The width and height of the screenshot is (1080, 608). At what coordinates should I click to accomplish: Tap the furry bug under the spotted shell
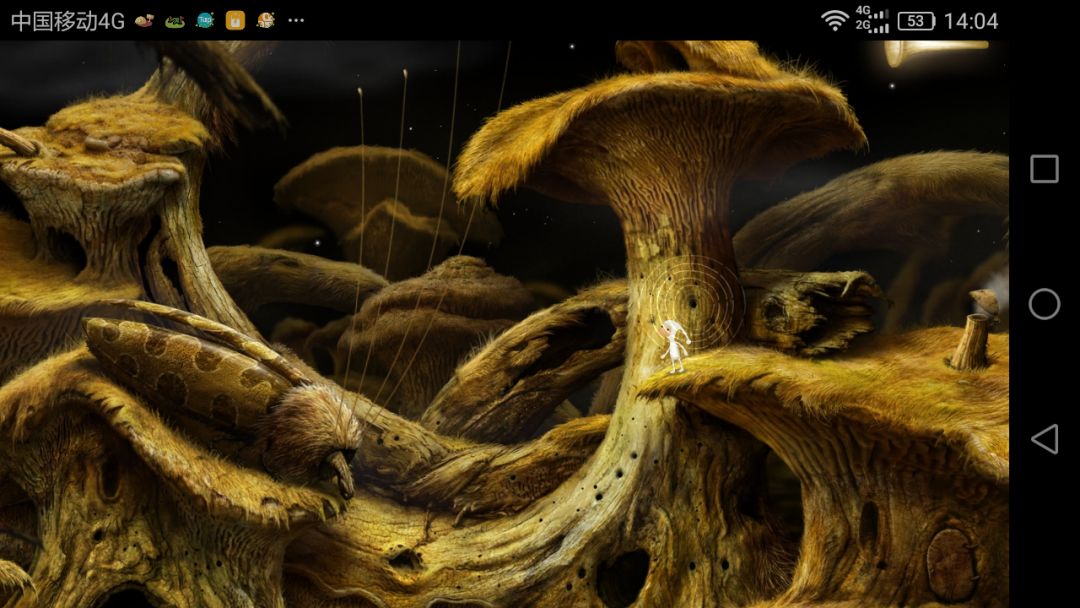313,437
